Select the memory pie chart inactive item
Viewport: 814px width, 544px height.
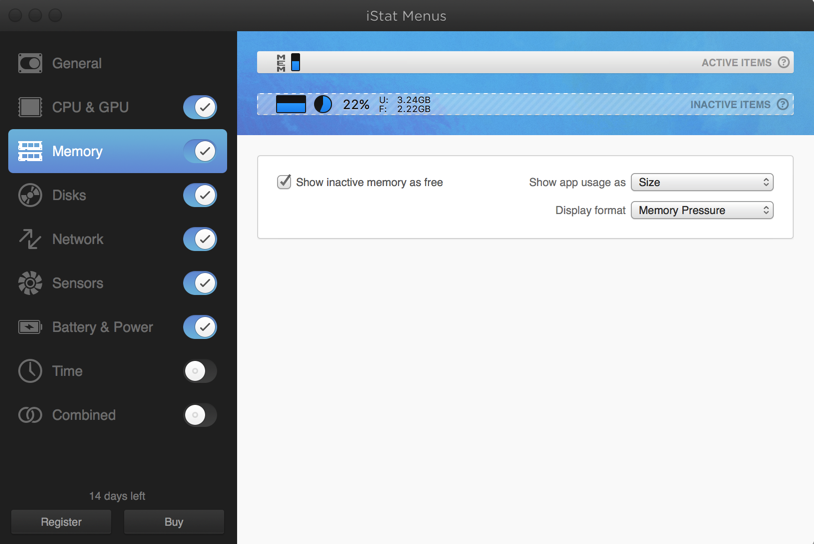(x=323, y=104)
